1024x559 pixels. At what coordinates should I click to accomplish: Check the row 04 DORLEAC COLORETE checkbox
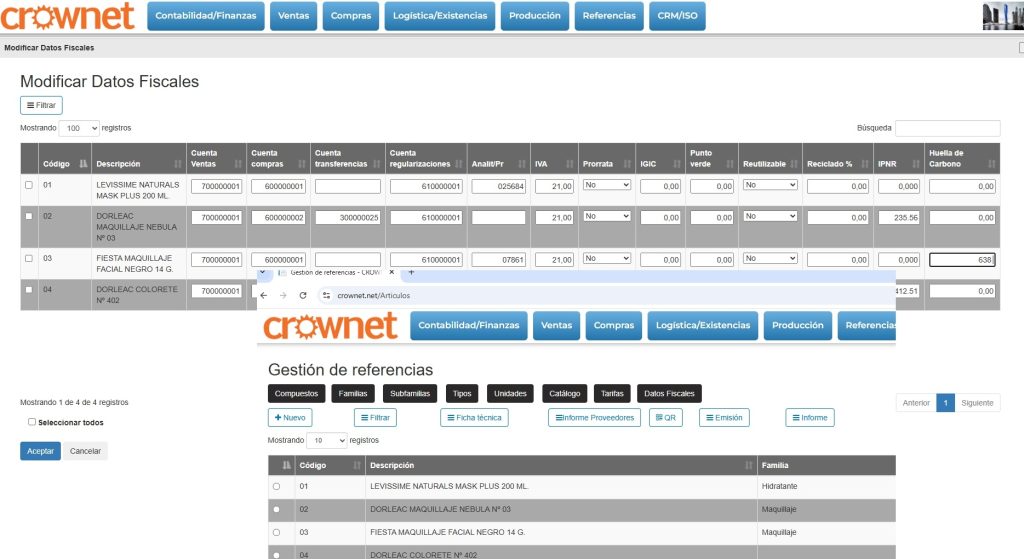coord(29,289)
